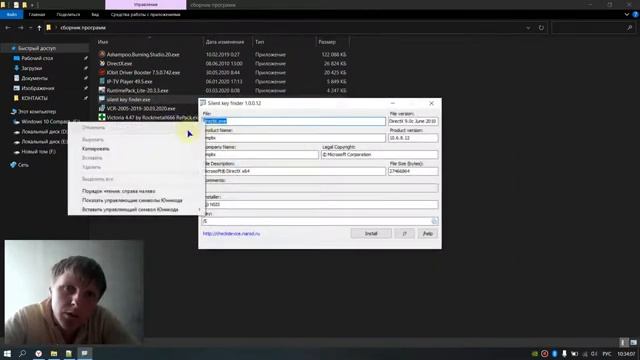Open the recent locations dropdown arrow
Image resolution: width=640 pixels, height=360 pixels.
[30, 28]
